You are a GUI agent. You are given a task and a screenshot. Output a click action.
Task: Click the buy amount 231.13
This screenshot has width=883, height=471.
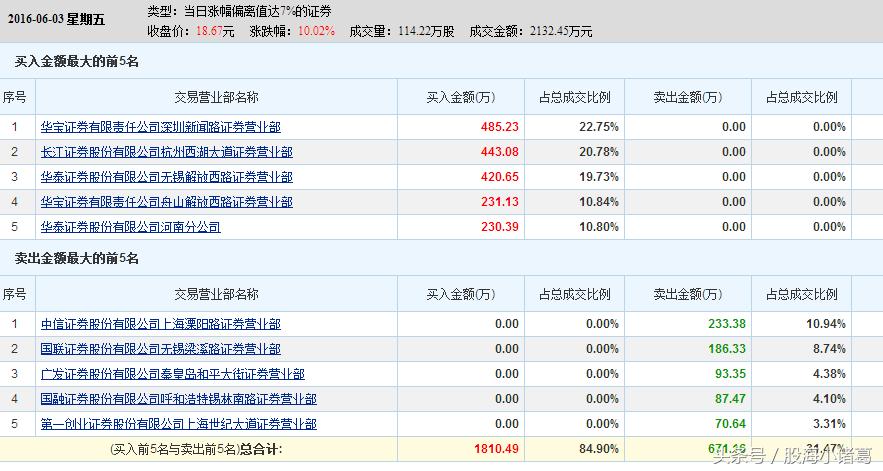click(500, 202)
